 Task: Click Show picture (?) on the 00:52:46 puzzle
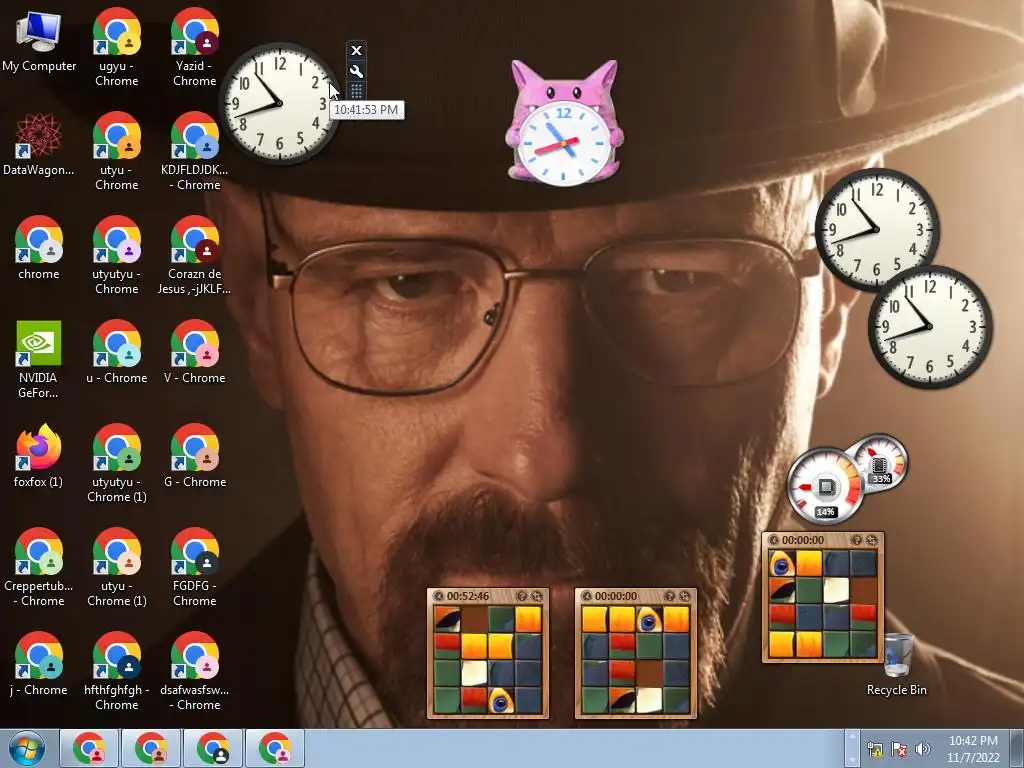coord(521,596)
